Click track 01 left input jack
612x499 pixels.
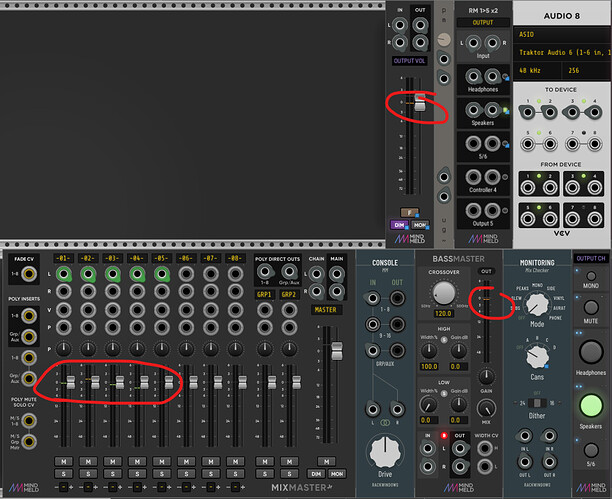(x=65, y=274)
